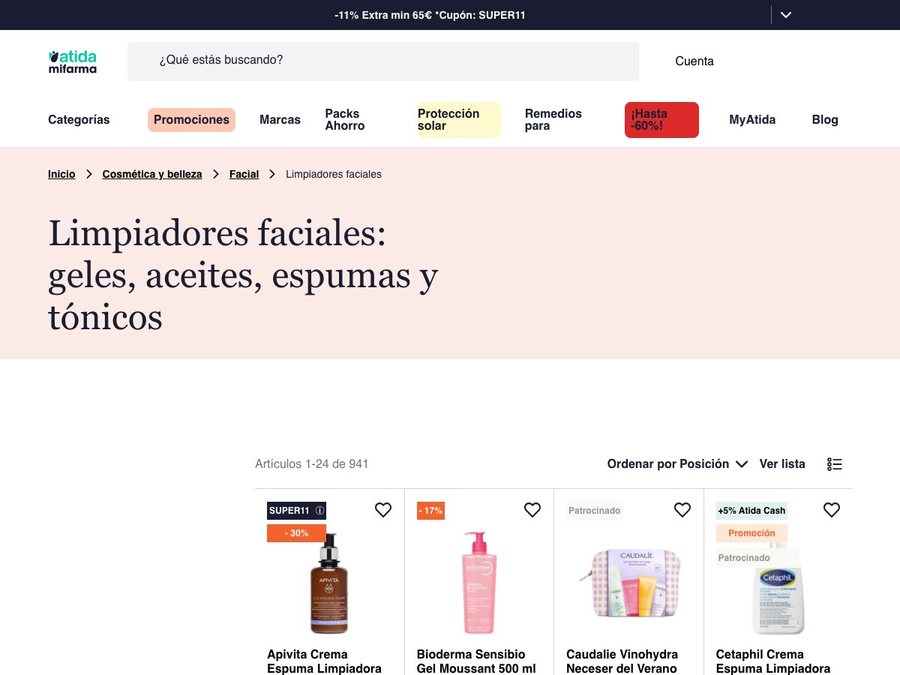Open the Bioderma Sensibio pink bottle image

pyautogui.click(x=479, y=582)
